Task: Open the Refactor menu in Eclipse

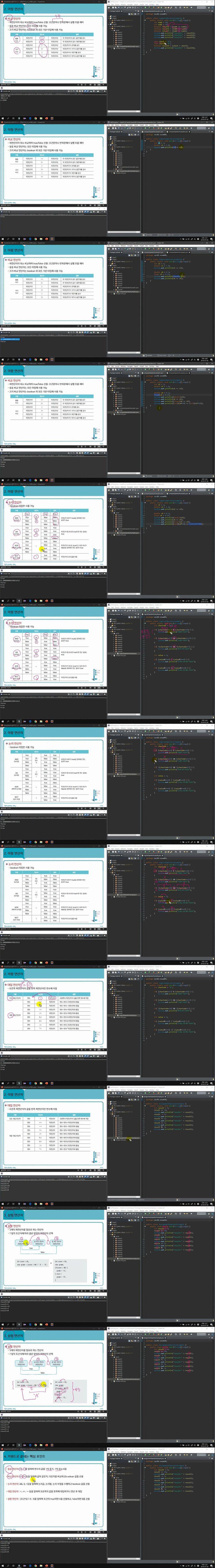Action: [123, 4]
